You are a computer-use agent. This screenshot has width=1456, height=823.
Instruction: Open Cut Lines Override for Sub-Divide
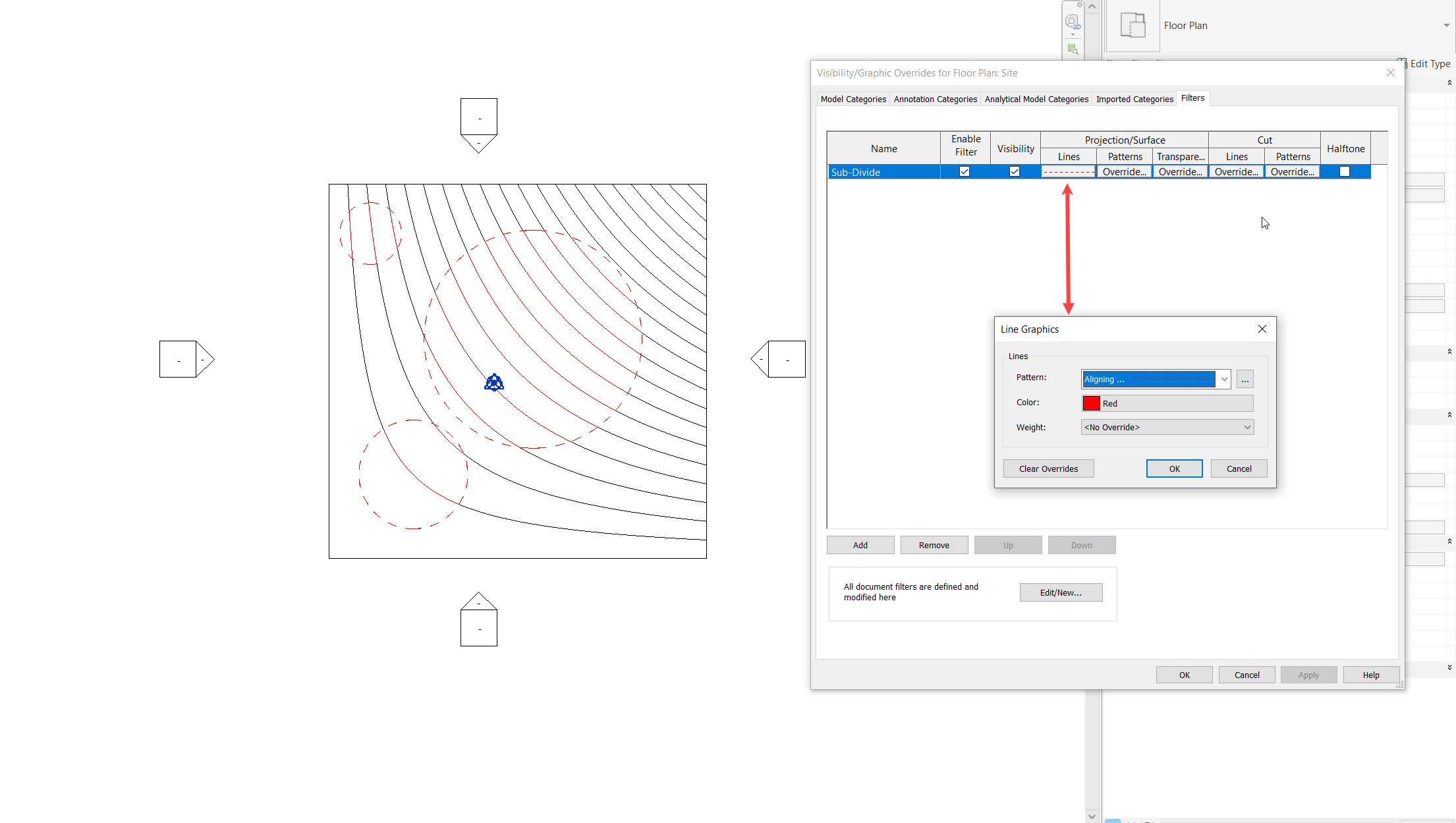click(x=1237, y=172)
